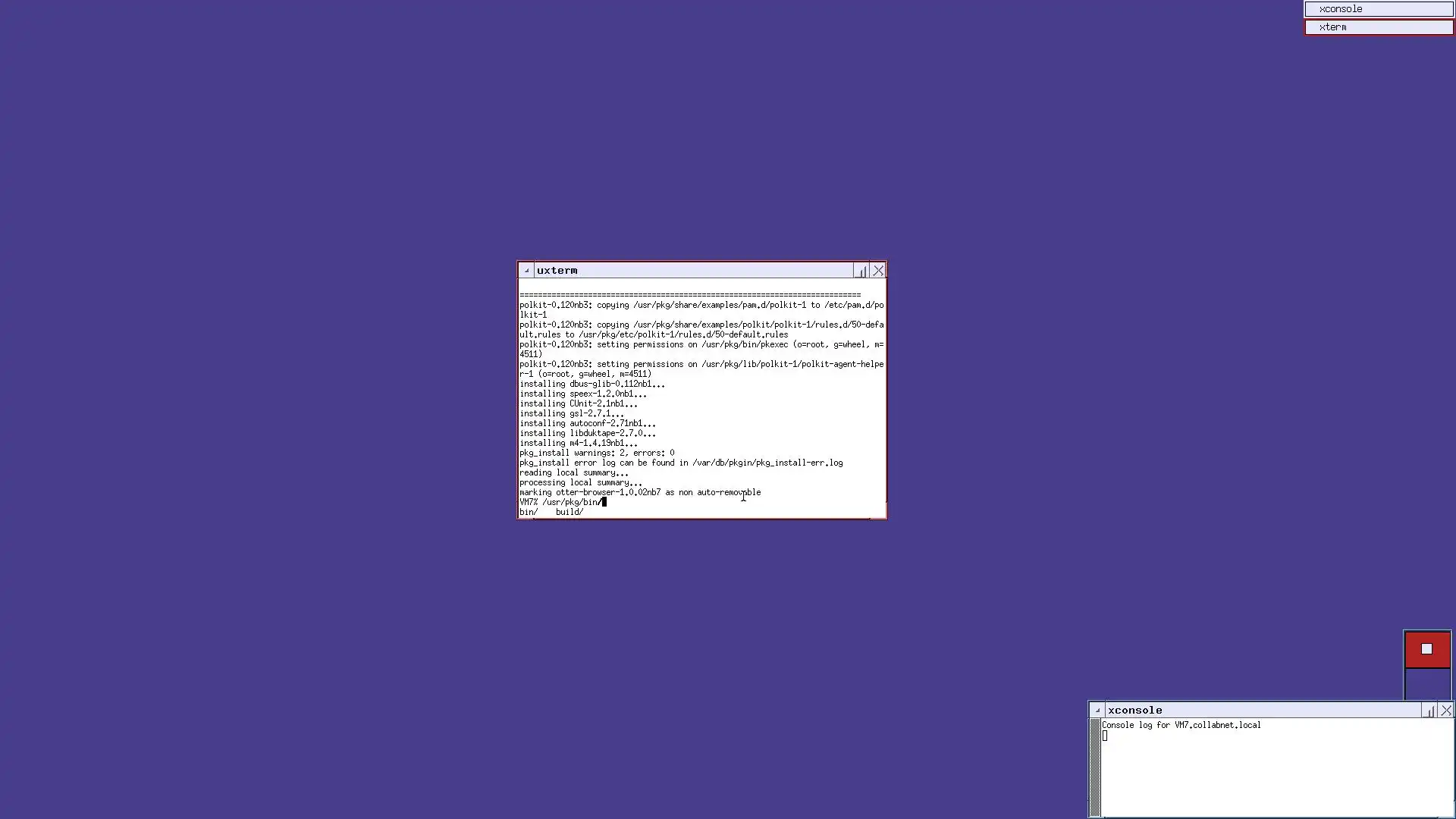Close the xconsole window

(1446, 711)
